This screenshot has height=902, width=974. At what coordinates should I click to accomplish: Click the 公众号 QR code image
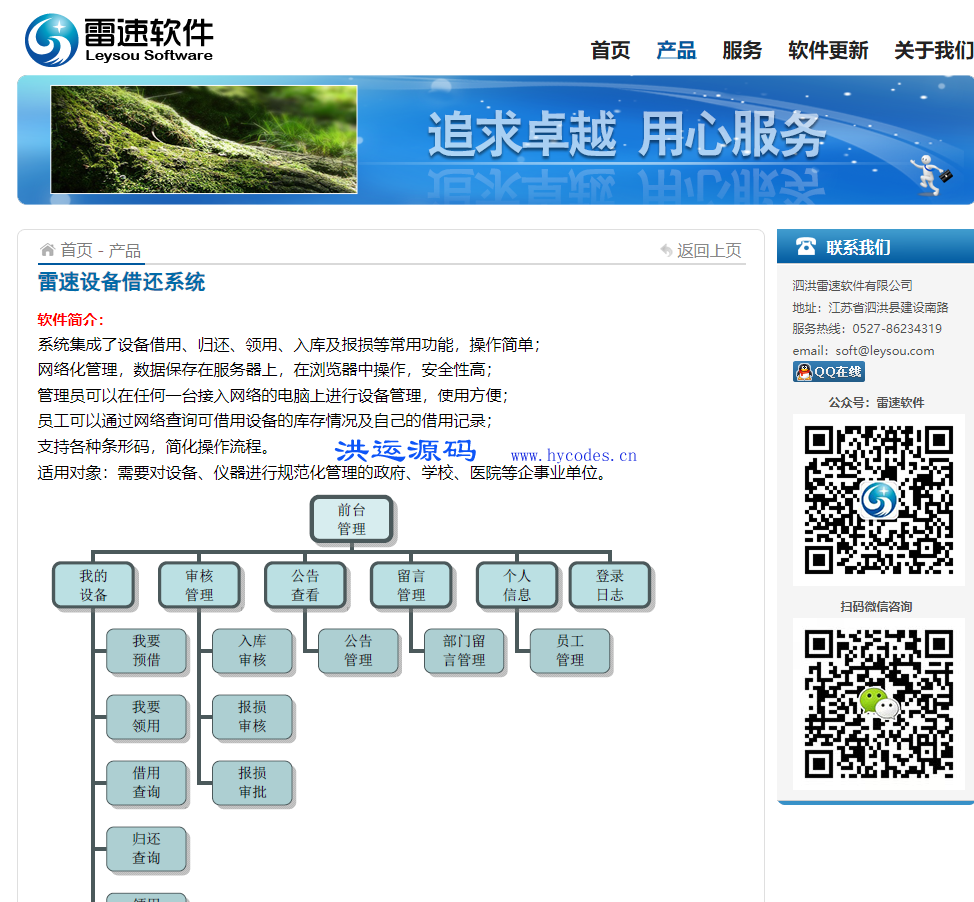[x=878, y=500]
